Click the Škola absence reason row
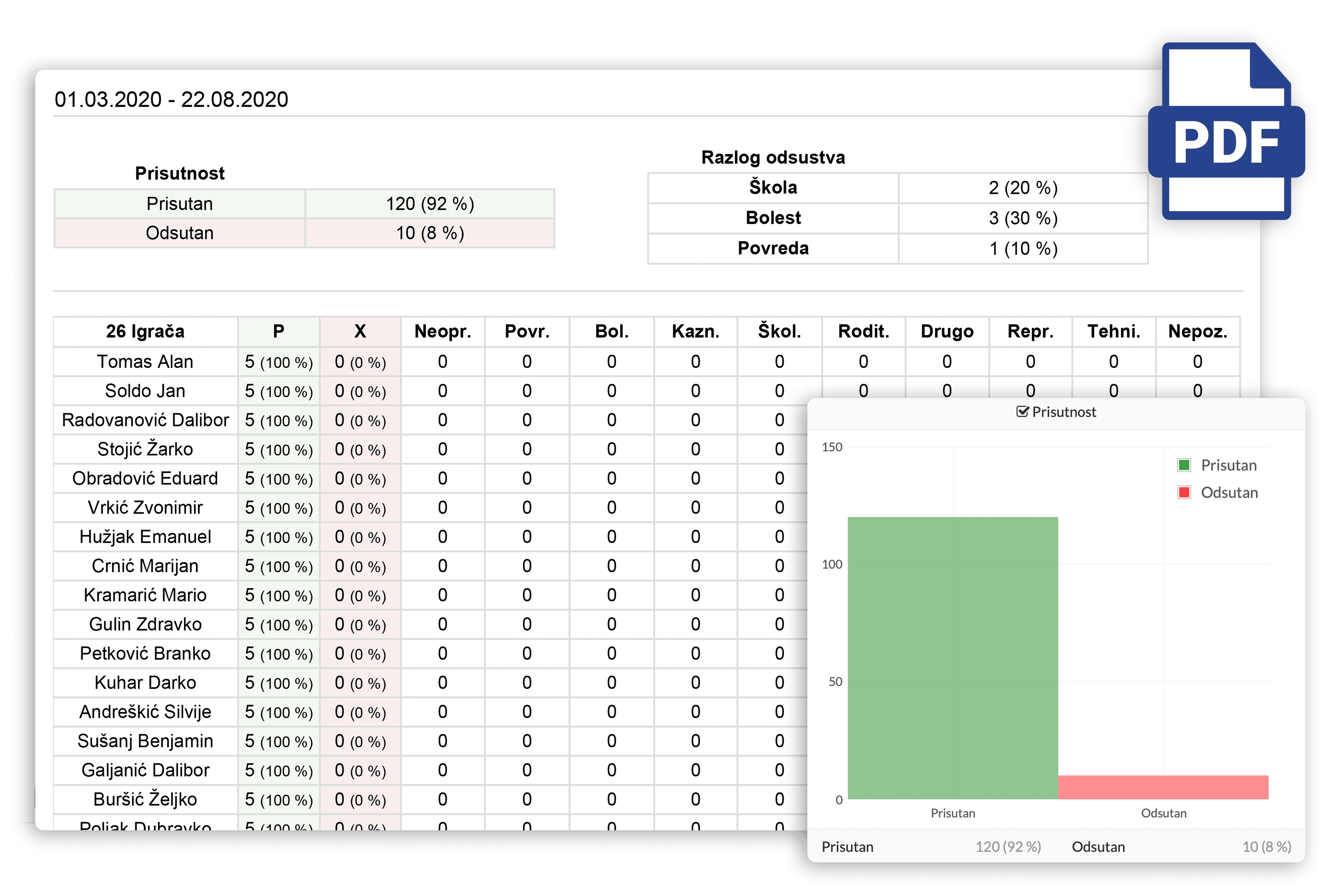Screen dimensions: 1339x896 [x=898, y=187]
